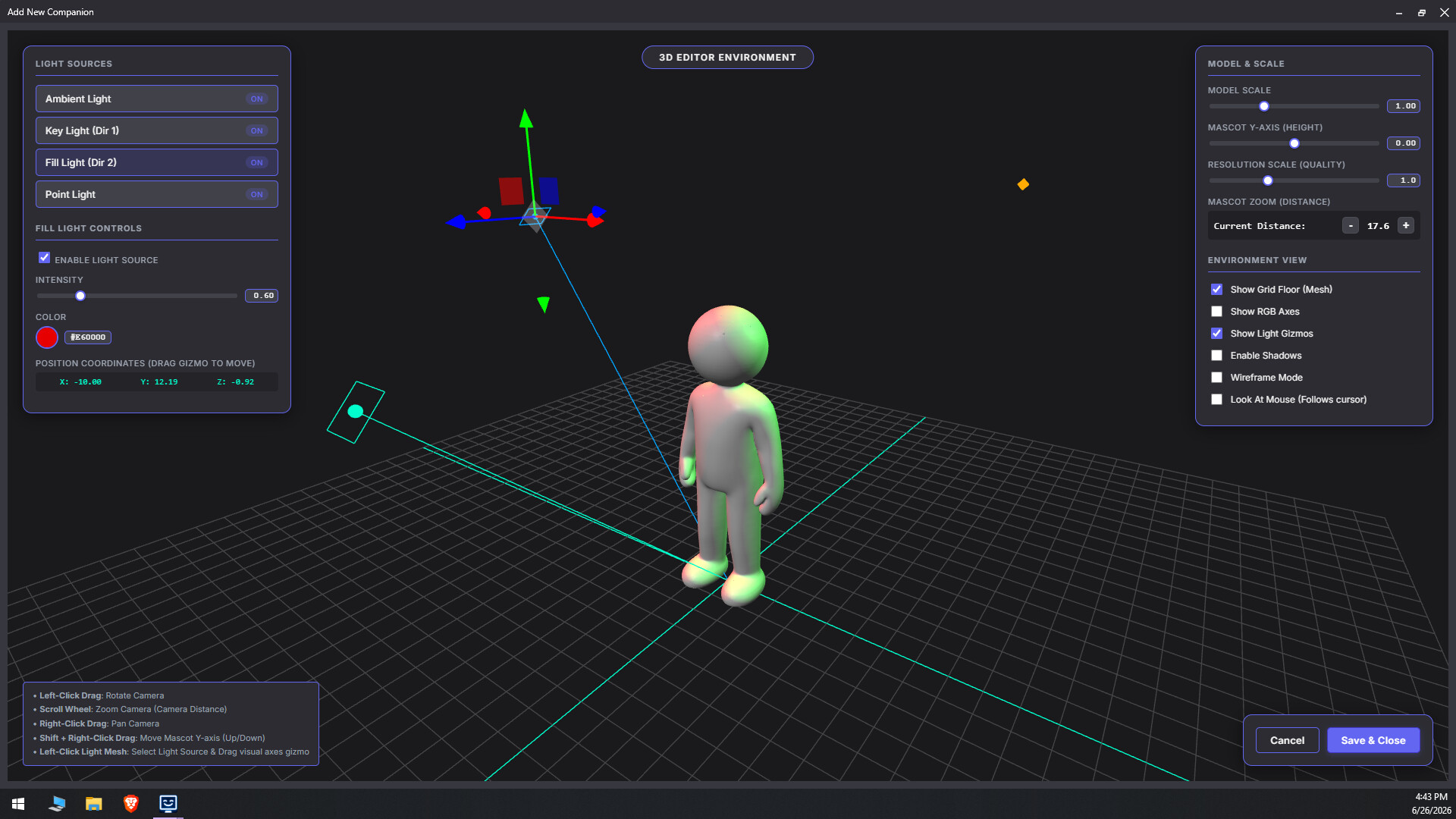Select Ambient Light row label
The height and width of the screenshot is (819, 1456).
[x=78, y=99]
